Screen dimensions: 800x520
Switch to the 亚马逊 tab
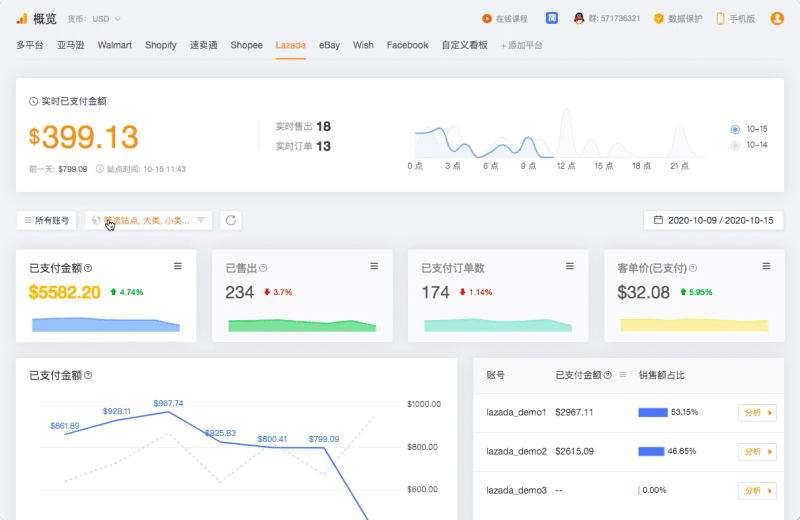pyautogui.click(x=71, y=45)
